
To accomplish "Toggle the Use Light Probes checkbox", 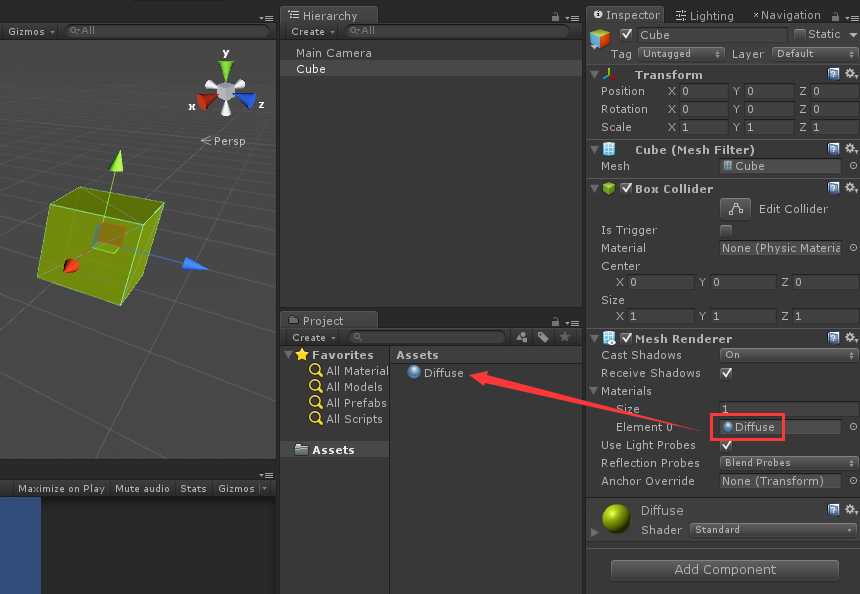I will tap(726, 445).
